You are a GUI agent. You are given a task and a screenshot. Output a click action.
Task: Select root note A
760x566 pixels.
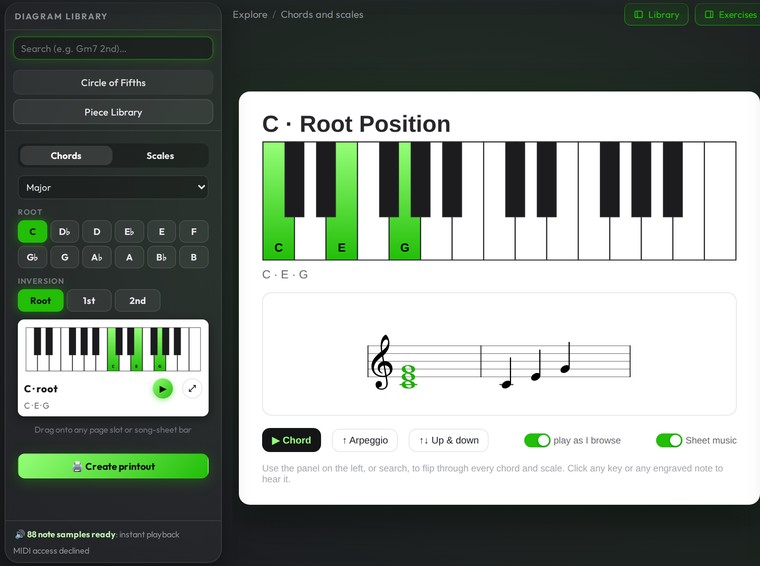point(129,257)
